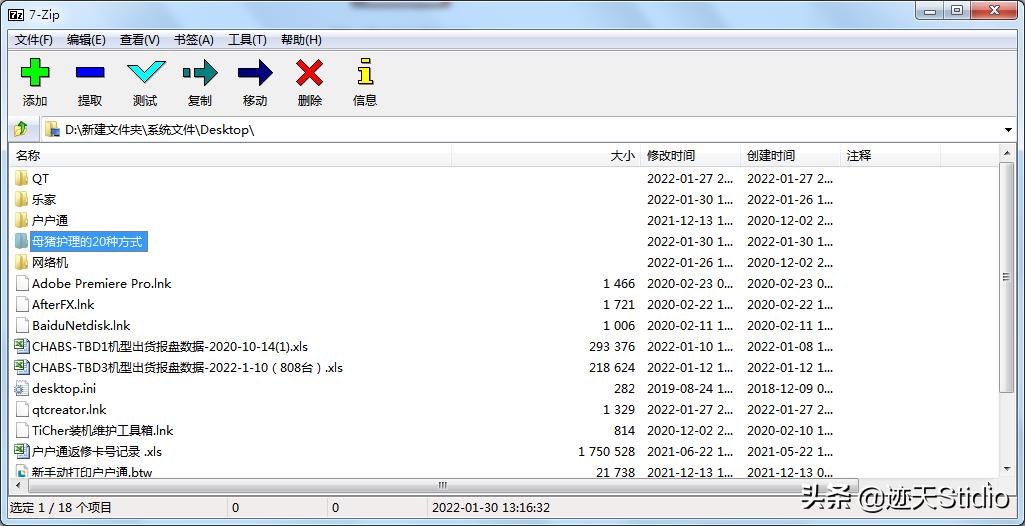The image size is (1025, 526).
Task: Click the file icon of Adobe Premiere Pro.lnk
Action: pyautogui.click(x=22, y=284)
